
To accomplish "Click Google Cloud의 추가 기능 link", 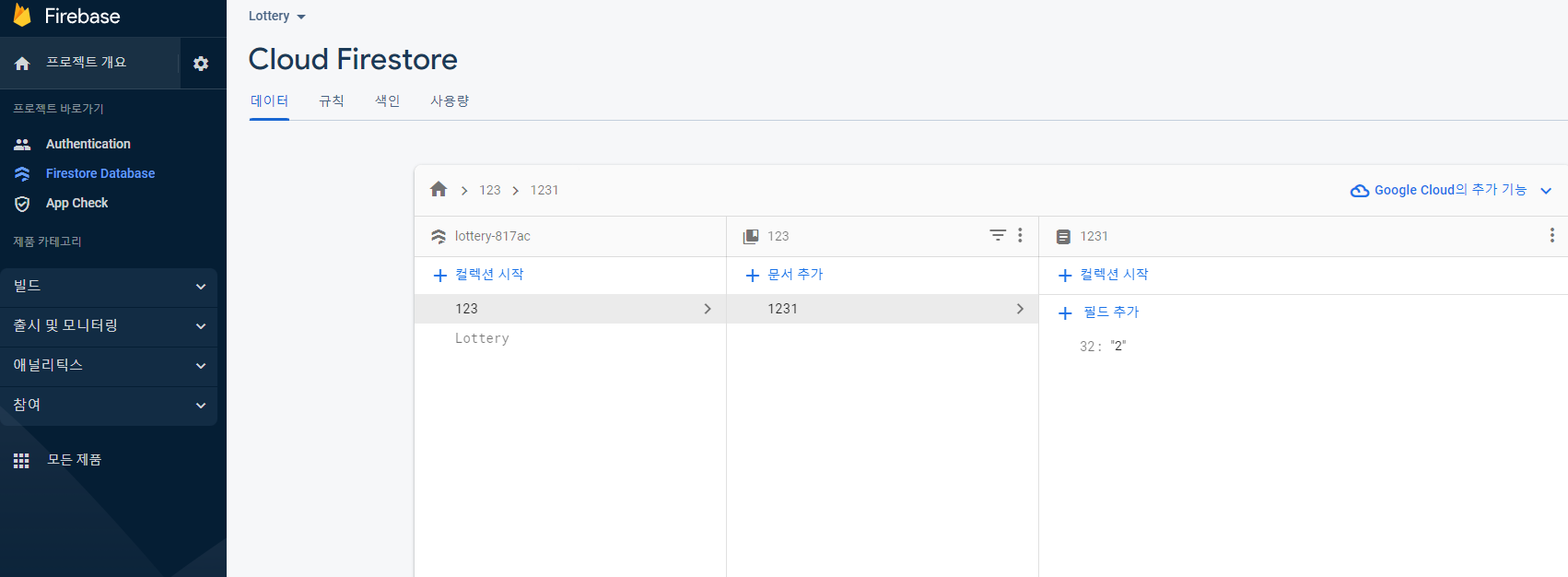I will [1450, 190].
